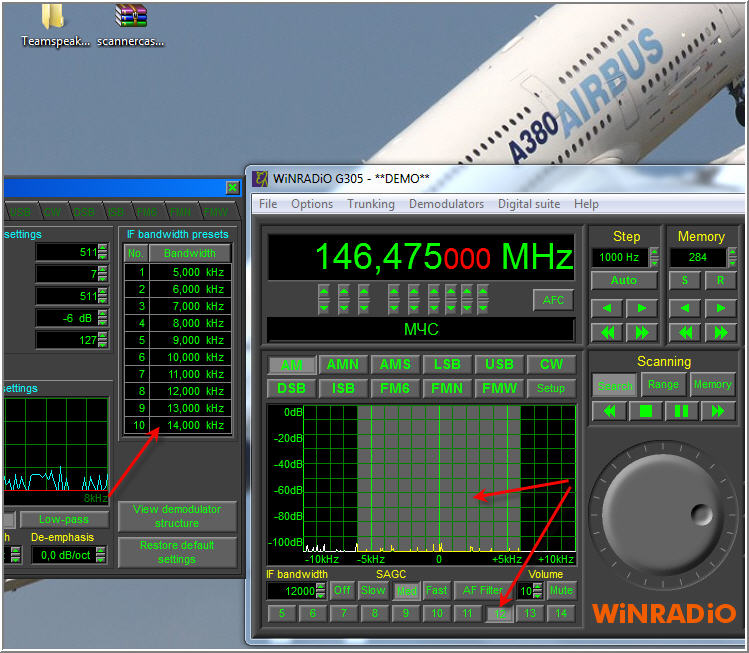
Task: Click the WiNRADiO title bar app icon
Action: click(x=260, y=179)
